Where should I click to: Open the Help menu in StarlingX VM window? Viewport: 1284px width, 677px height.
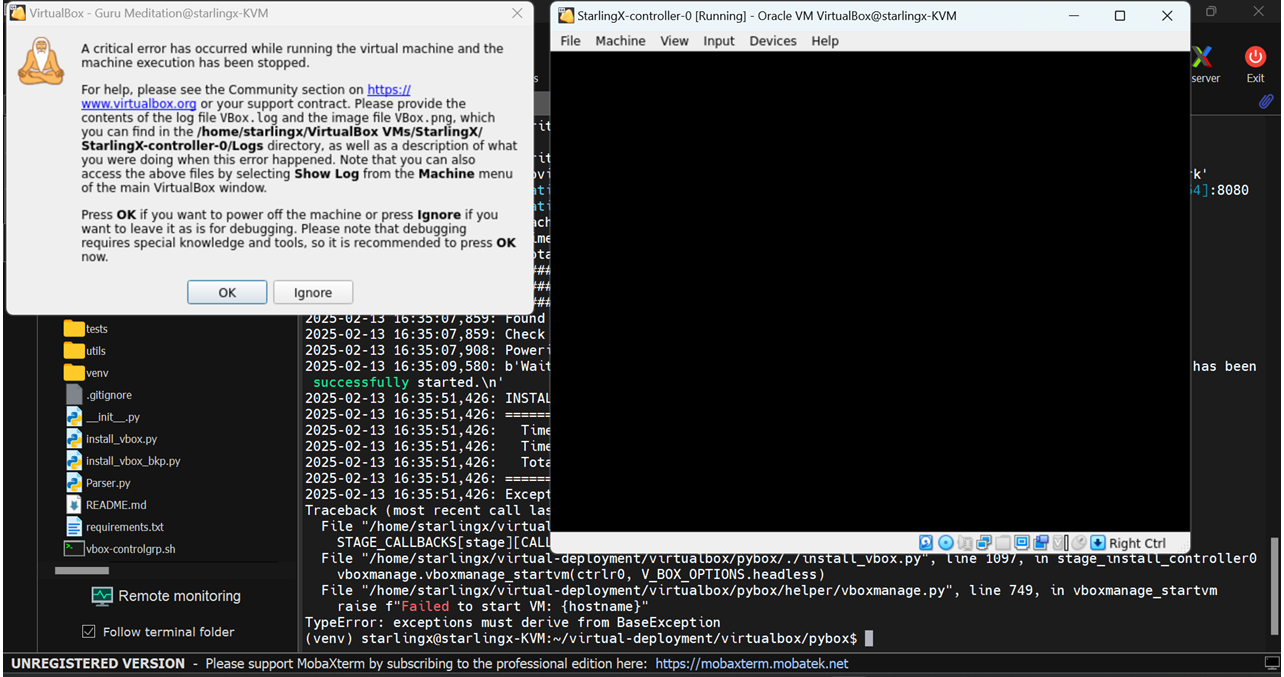click(825, 41)
